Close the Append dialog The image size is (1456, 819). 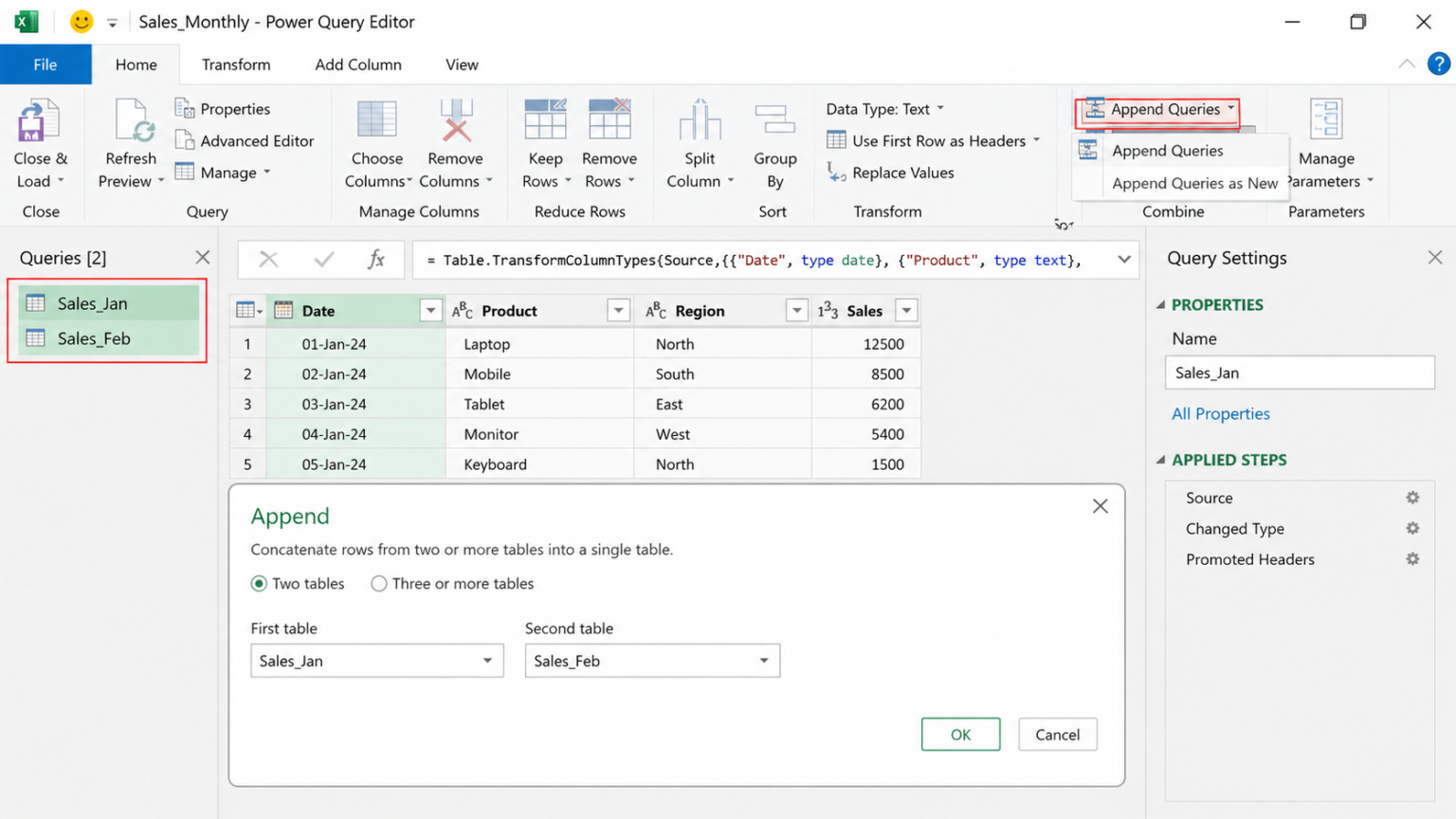[1100, 506]
